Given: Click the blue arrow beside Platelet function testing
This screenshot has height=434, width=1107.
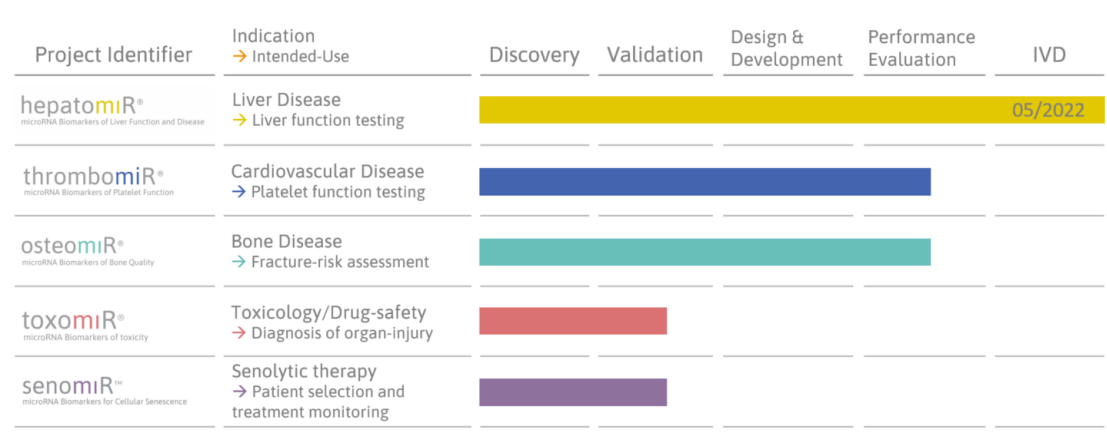Looking at the screenshot, I should (x=238, y=192).
